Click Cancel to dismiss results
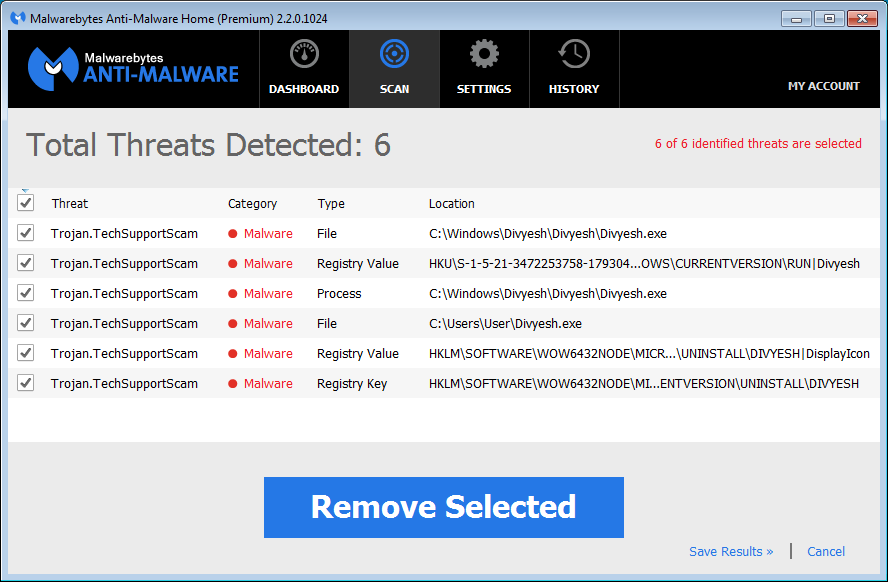This screenshot has width=888, height=582. click(x=826, y=551)
